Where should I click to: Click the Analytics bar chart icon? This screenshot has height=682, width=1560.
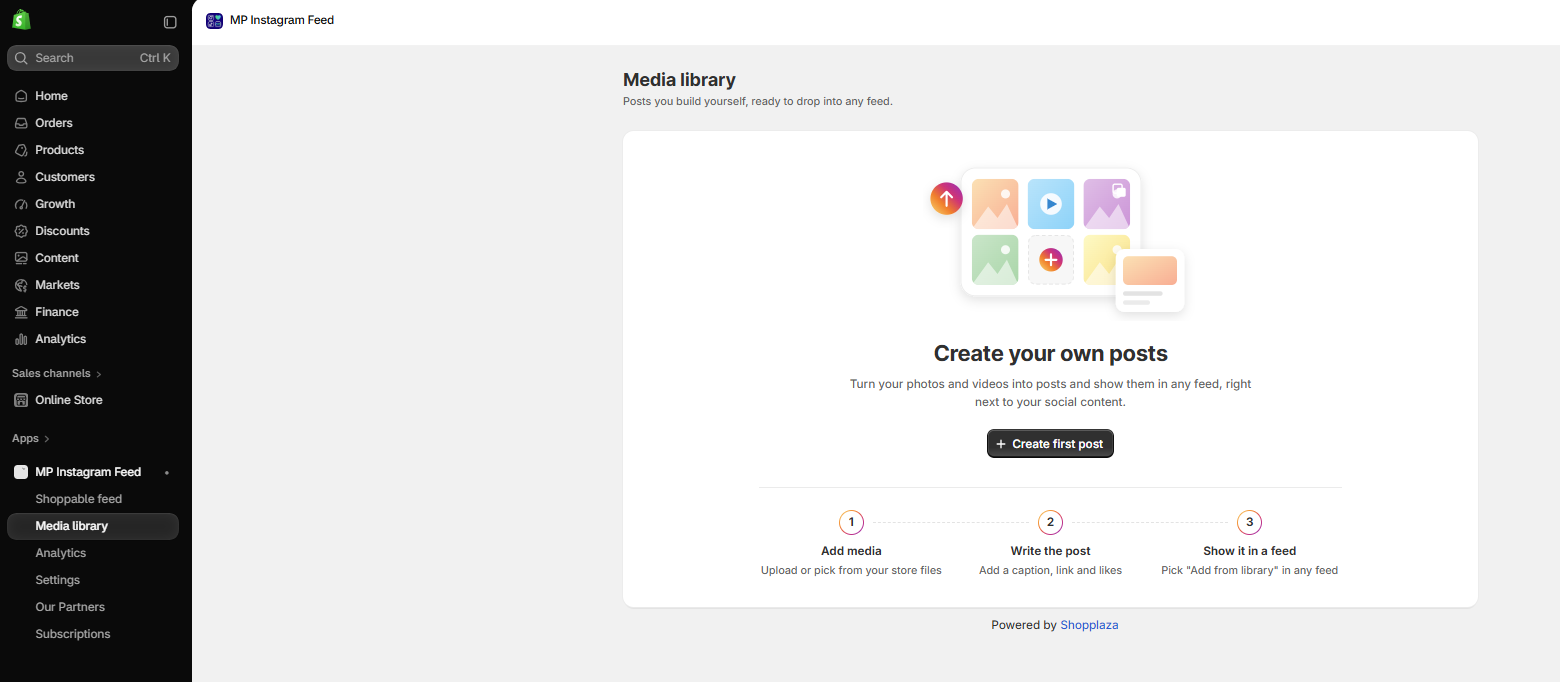[x=21, y=339]
